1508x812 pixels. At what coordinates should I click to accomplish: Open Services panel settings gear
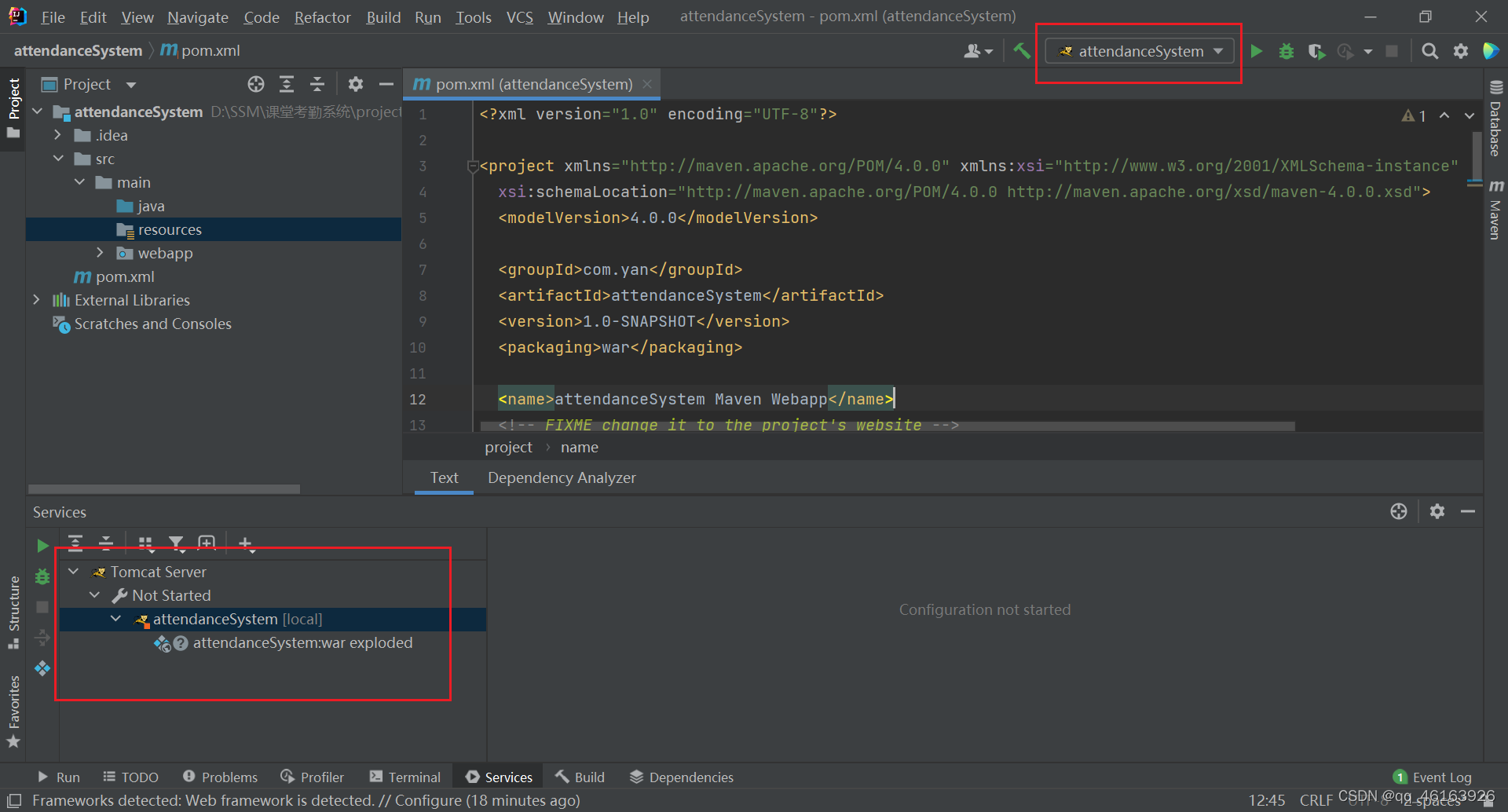1437,511
